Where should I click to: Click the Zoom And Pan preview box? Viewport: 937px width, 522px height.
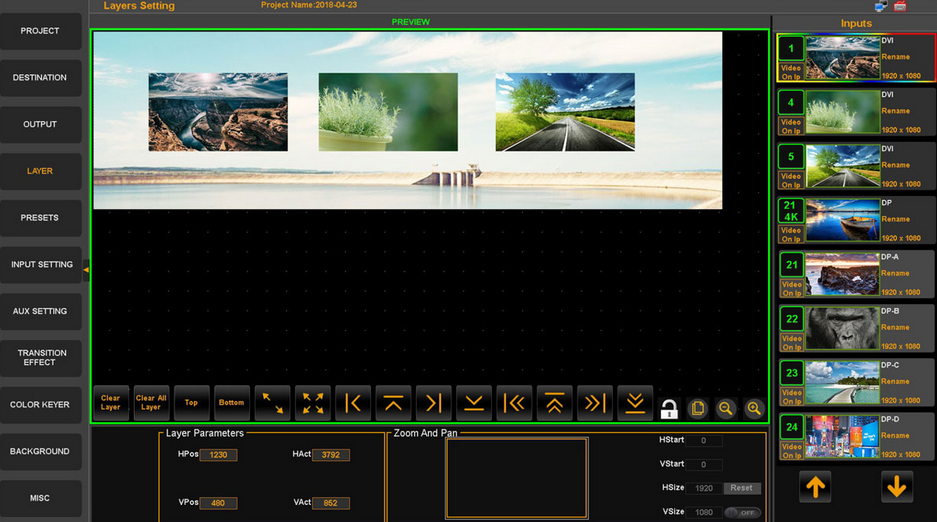(x=517, y=478)
